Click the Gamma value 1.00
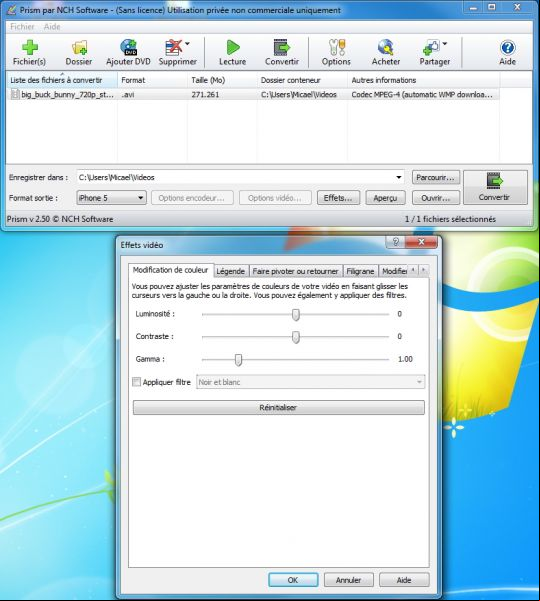Viewport: 540px width, 601px height. [405, 359]
